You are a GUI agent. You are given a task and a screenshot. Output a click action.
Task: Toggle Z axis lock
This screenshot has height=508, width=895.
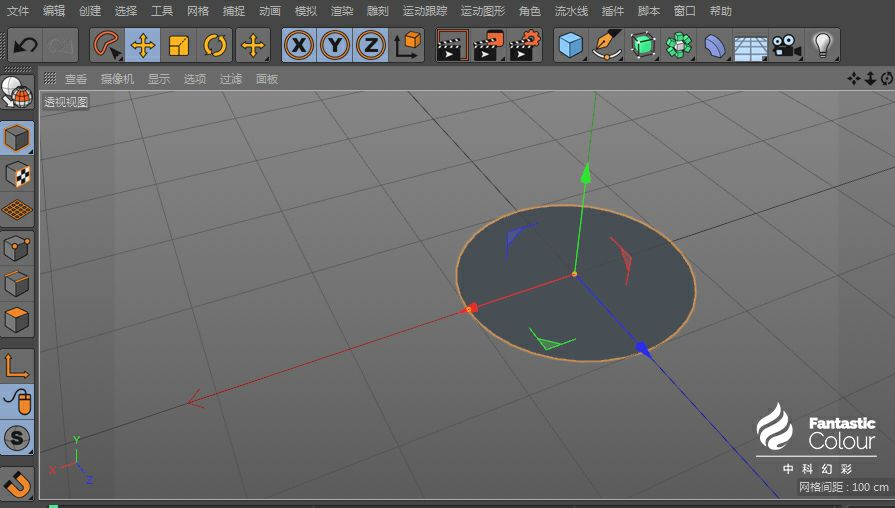coord(371,45)
